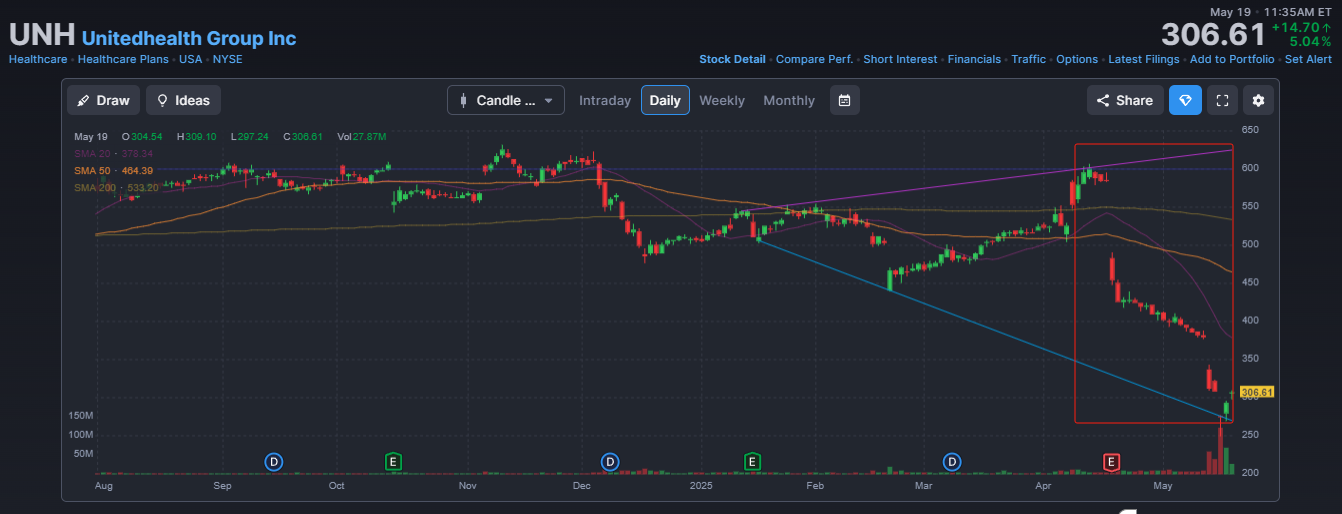The image size is (1342, 514).
Task: Click the Share button
Action: [x=1125, y=100]
